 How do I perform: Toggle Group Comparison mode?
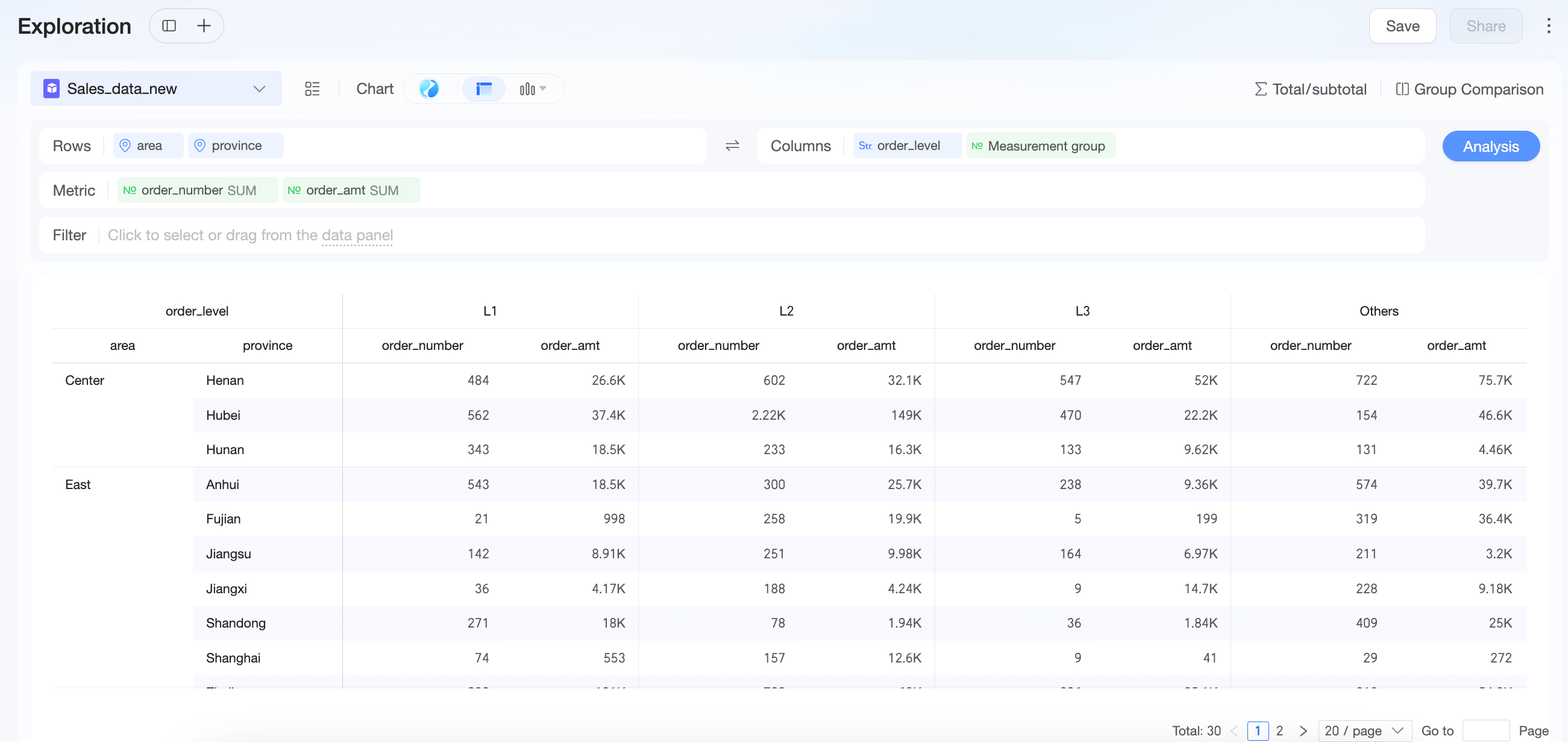[1469, 89]
